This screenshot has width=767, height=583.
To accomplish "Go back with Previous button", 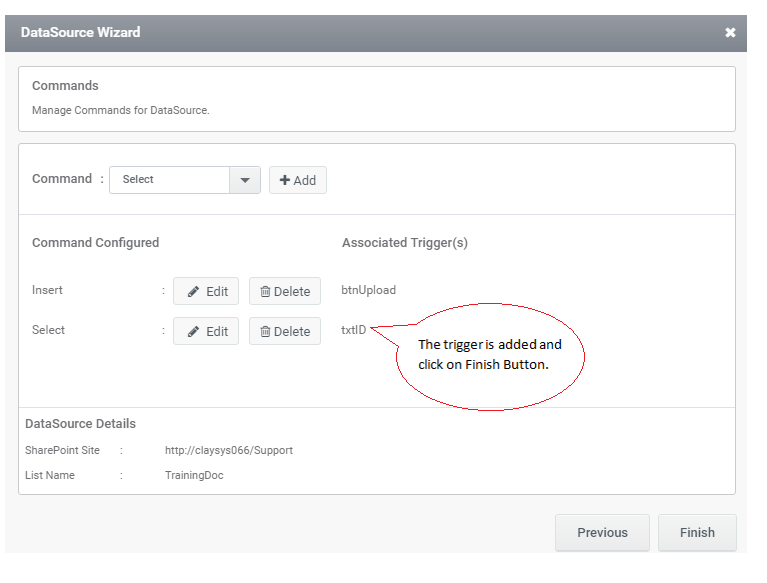I will click(x=602, y=532).
